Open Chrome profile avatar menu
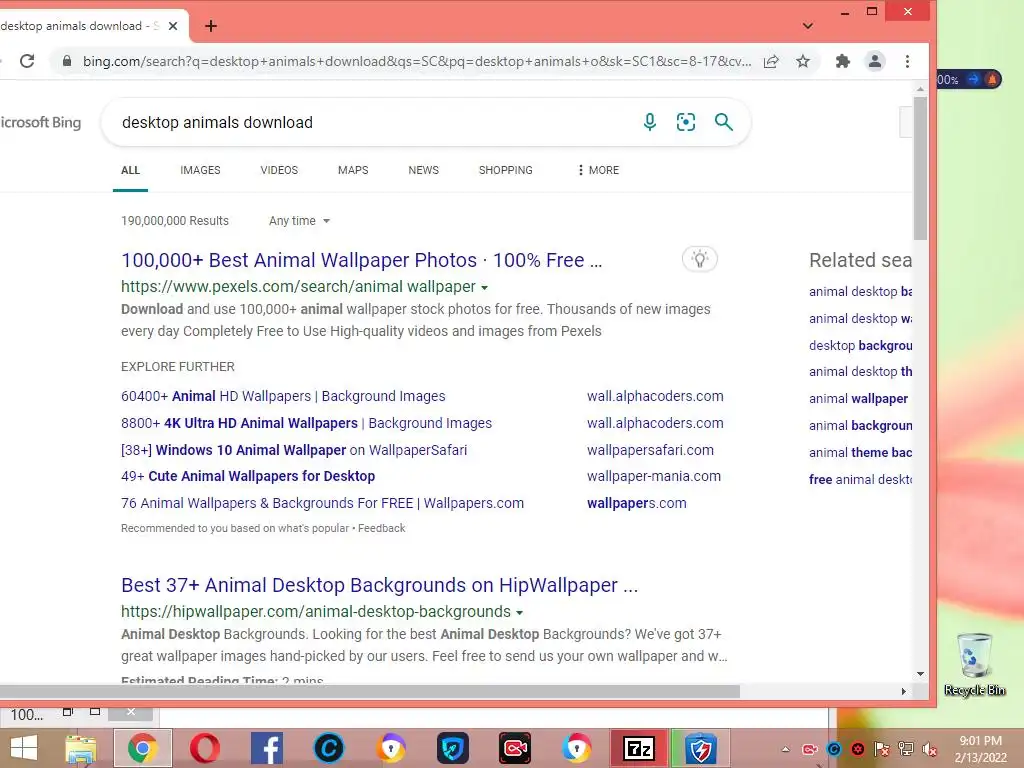The width and height of the screenshot is (1024, 768). [x=874, y=61]
